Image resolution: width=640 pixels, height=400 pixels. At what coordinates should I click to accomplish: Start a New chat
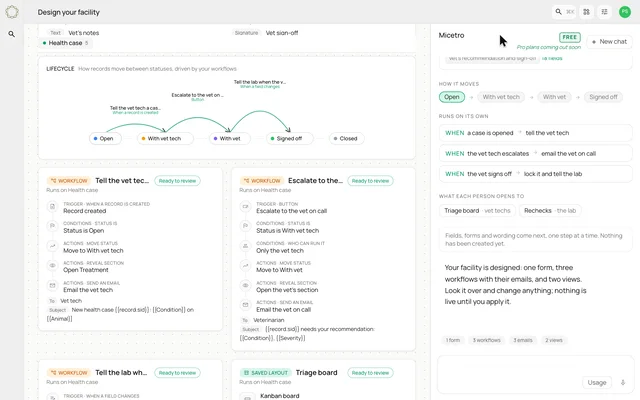pos(609,42)
